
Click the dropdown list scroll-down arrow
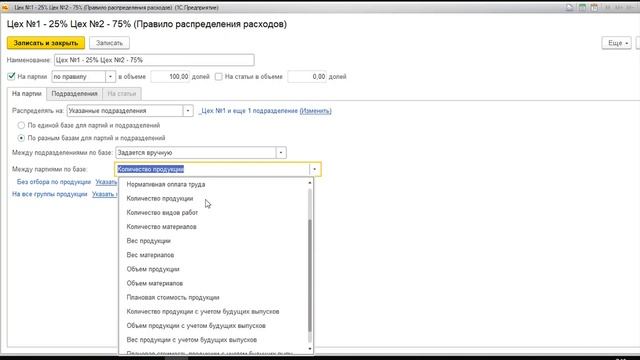[310, 349]
